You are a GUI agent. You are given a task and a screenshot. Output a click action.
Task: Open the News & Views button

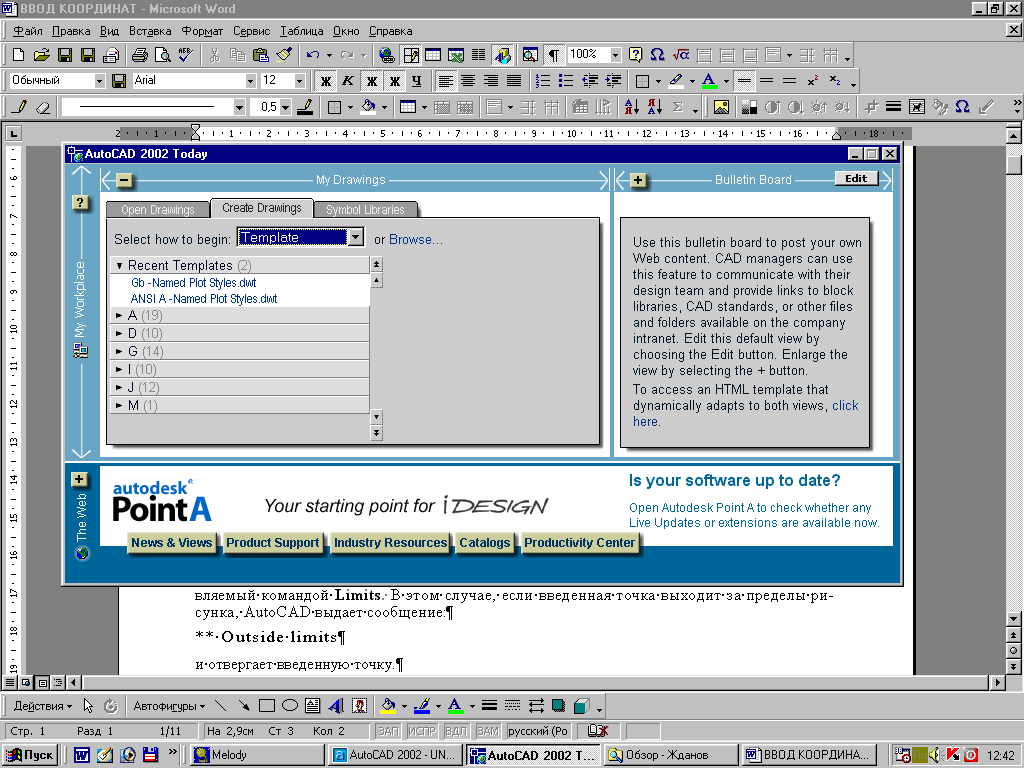171,543
